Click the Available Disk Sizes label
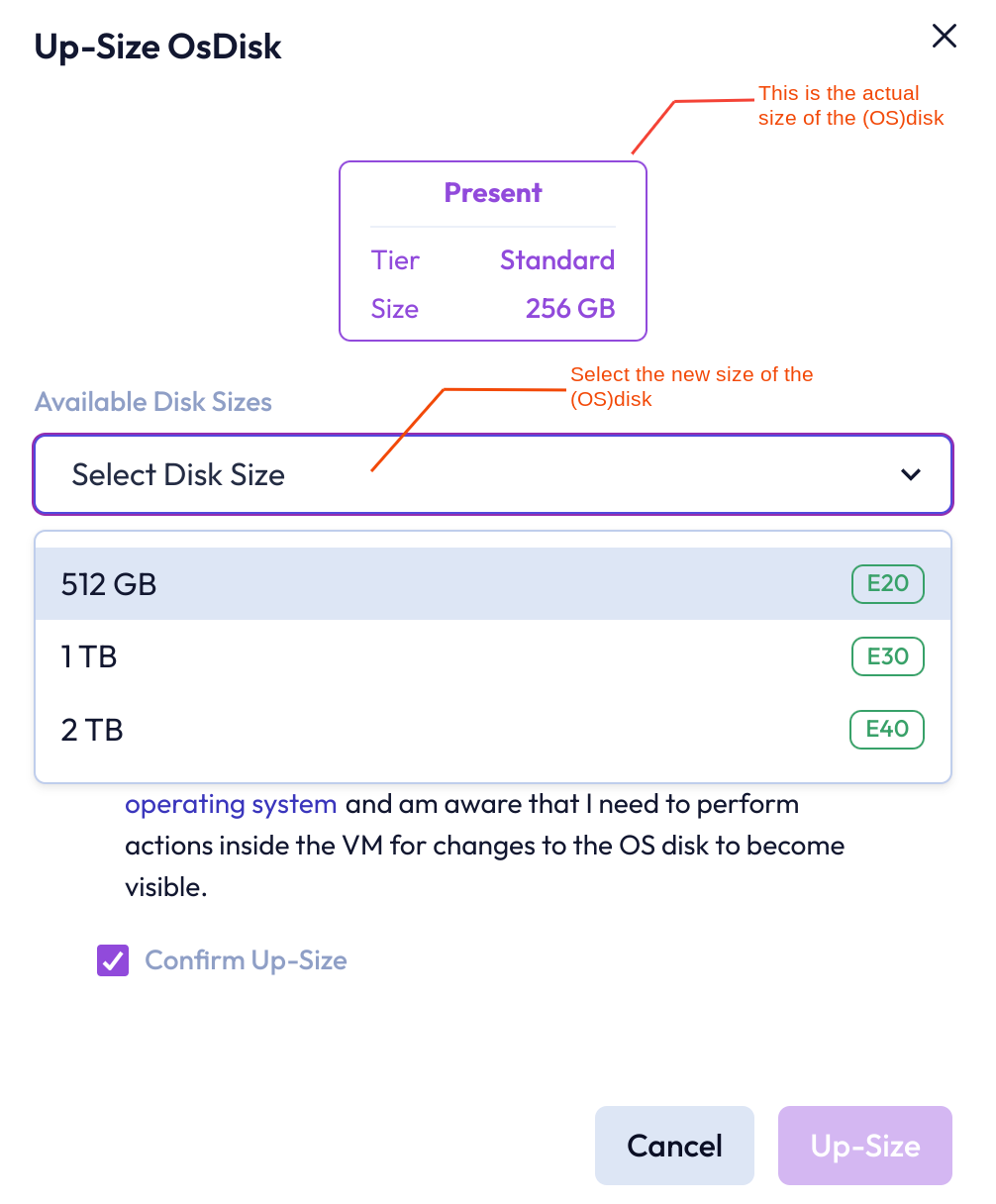The height and width of the screenshot is (1204, 996). [x=153, y=402]
